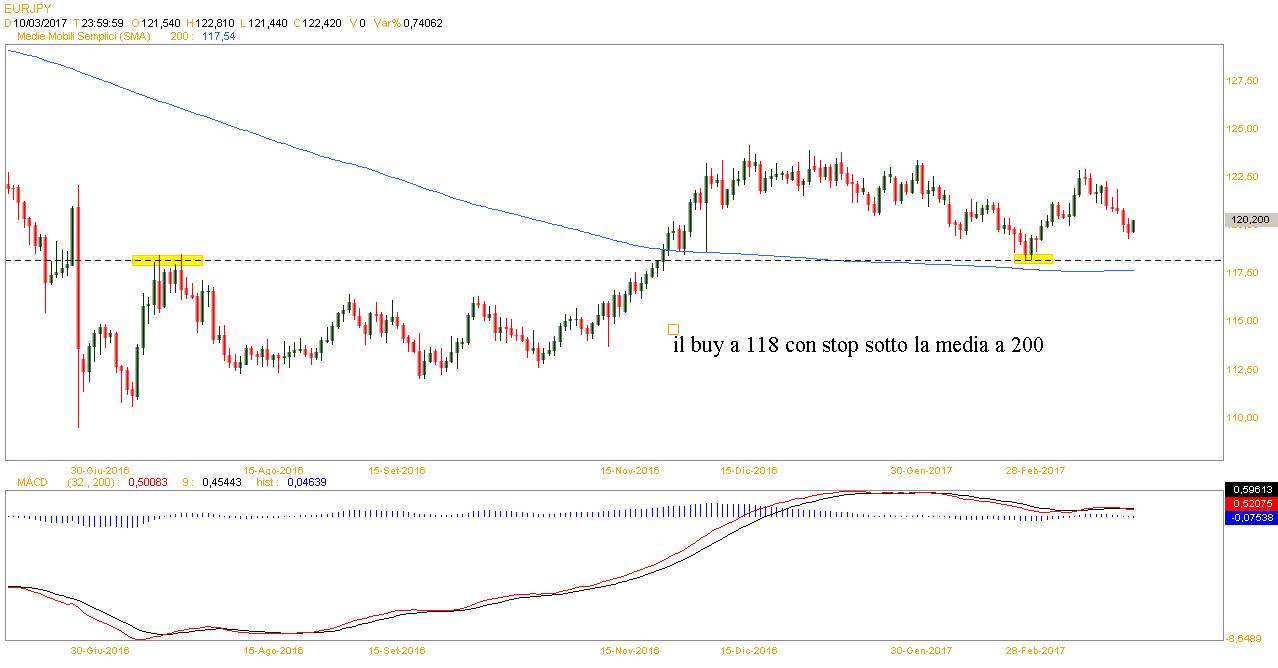The width and height of the screenshot is (1278, 668).
Task: Click 28-Feb-2017 date on bottom MACD axis
Action: tap(1035, 650)
